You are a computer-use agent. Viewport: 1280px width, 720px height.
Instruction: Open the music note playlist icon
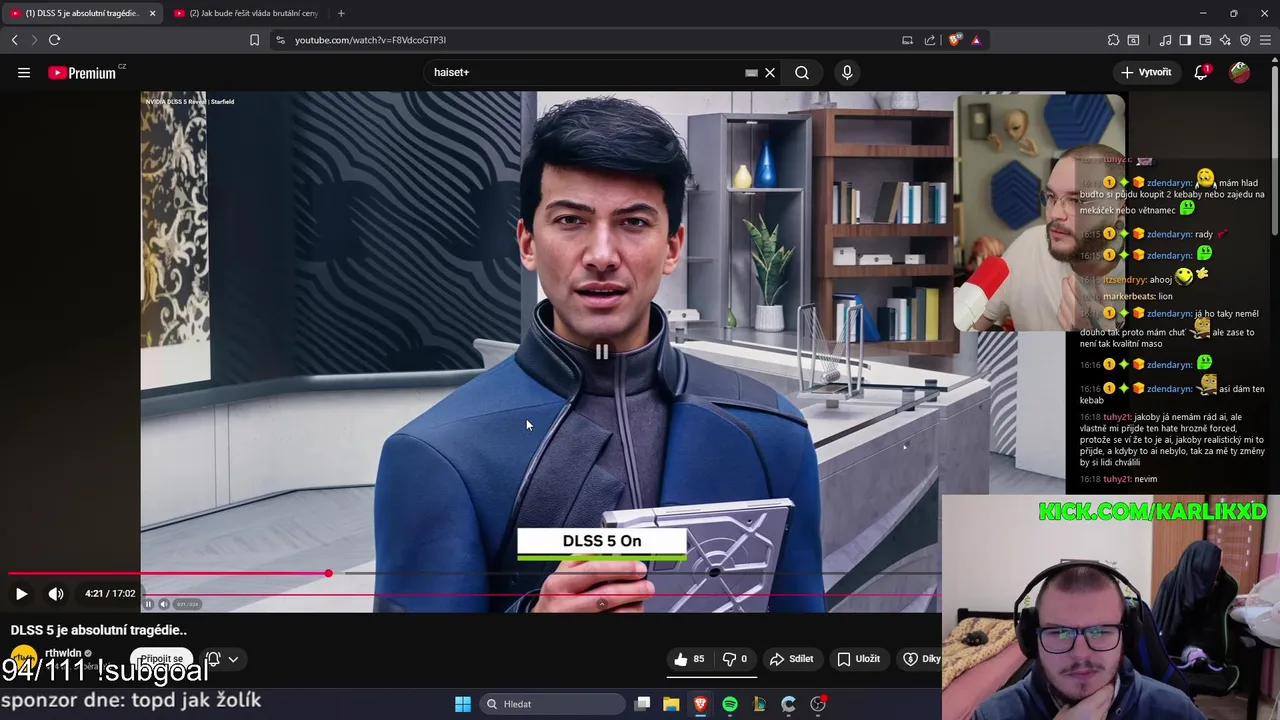[x=1165, y=40]
